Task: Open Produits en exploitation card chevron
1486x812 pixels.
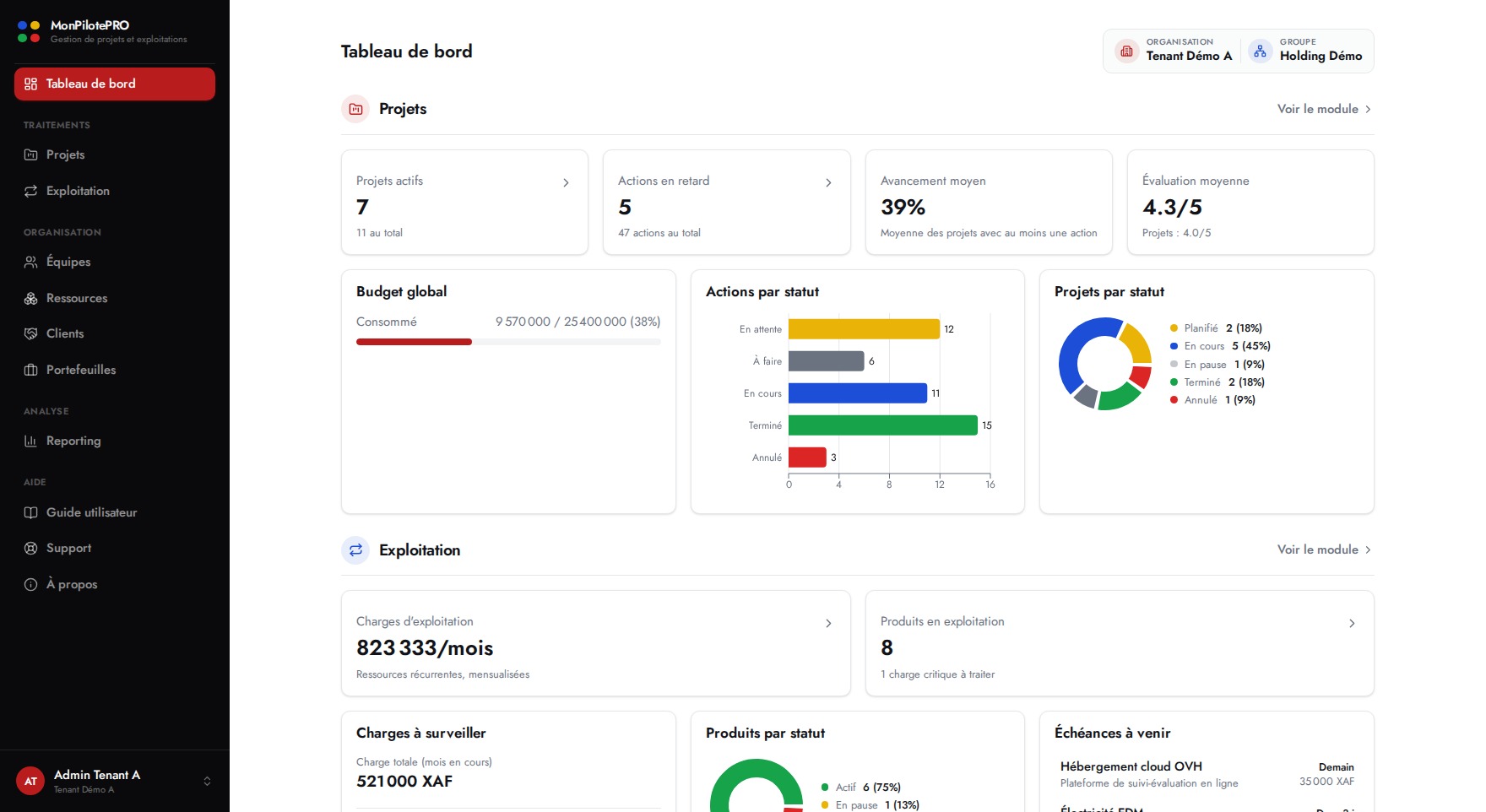Action: tap(1352, 623)
